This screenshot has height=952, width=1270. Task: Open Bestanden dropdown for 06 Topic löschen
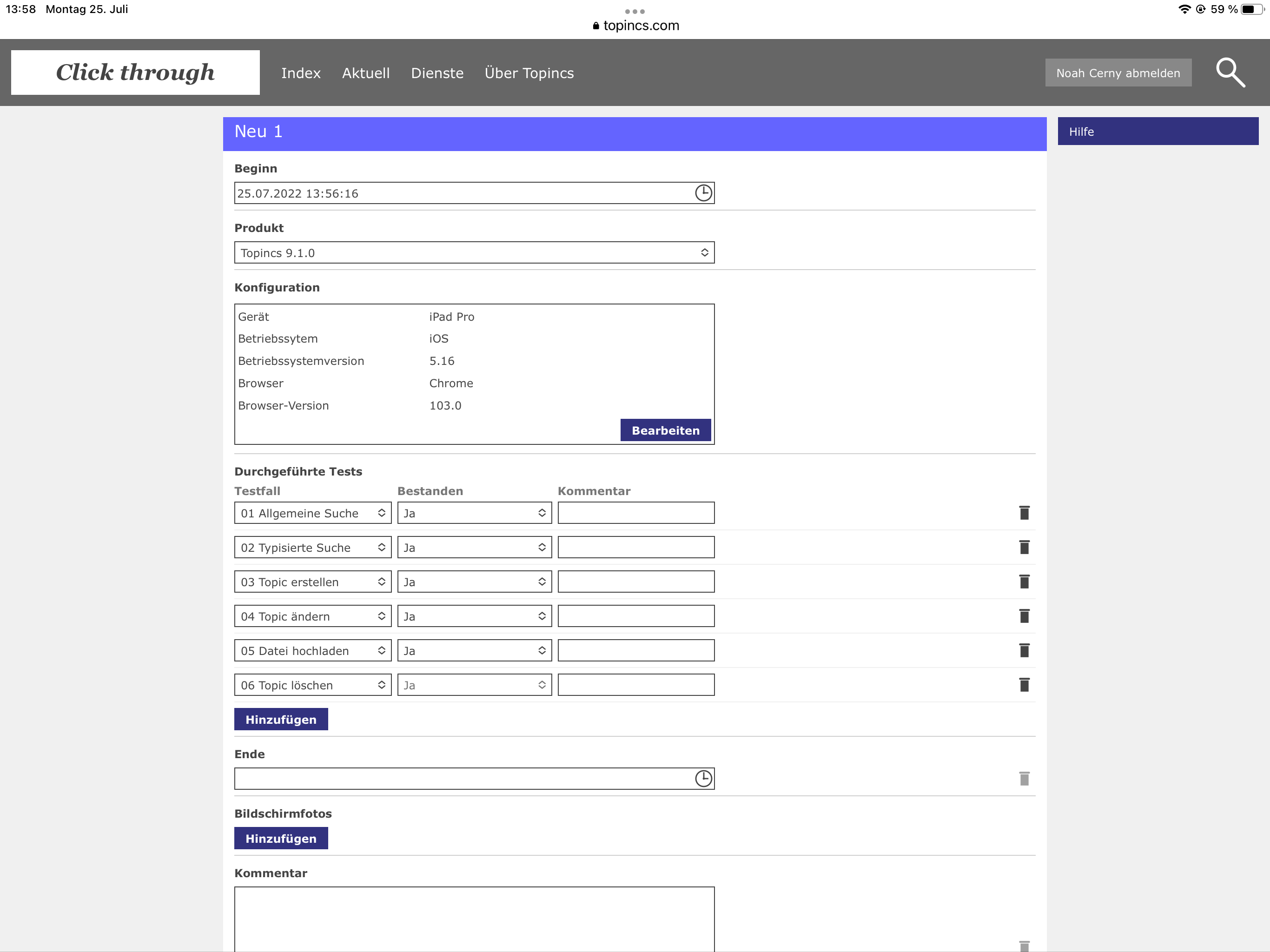474,685
